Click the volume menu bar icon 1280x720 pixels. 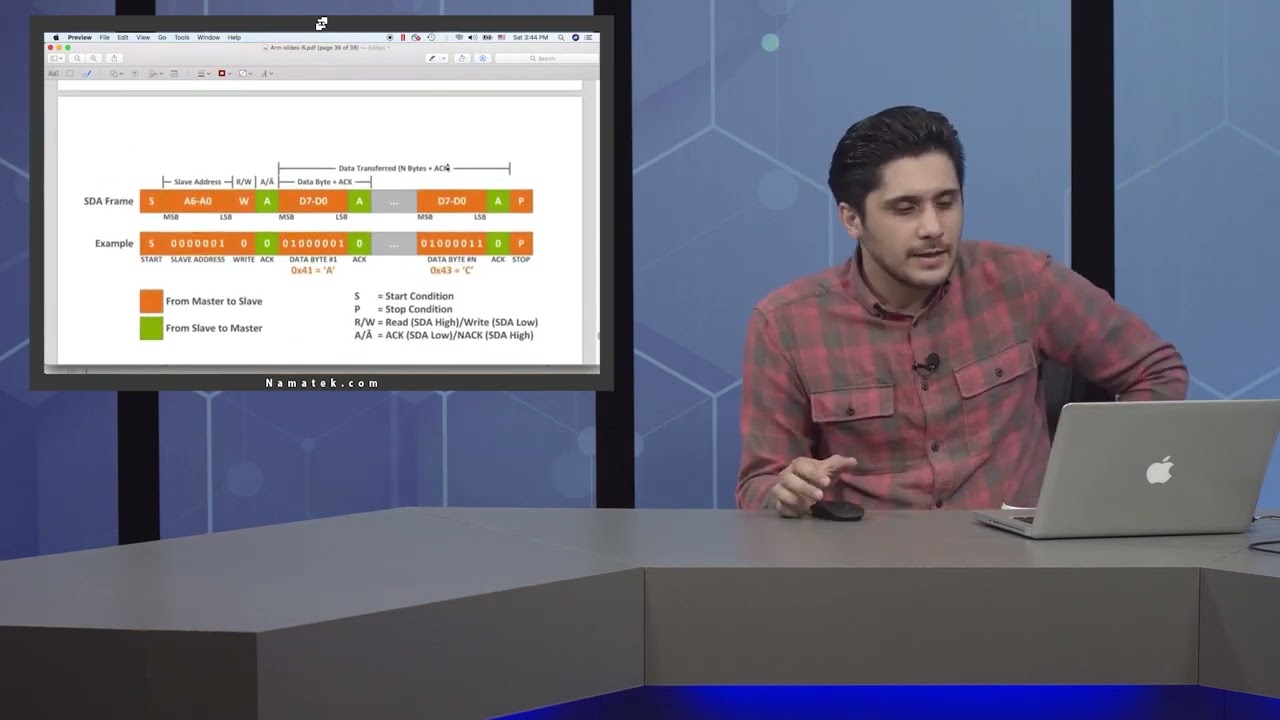click(473, 37)
